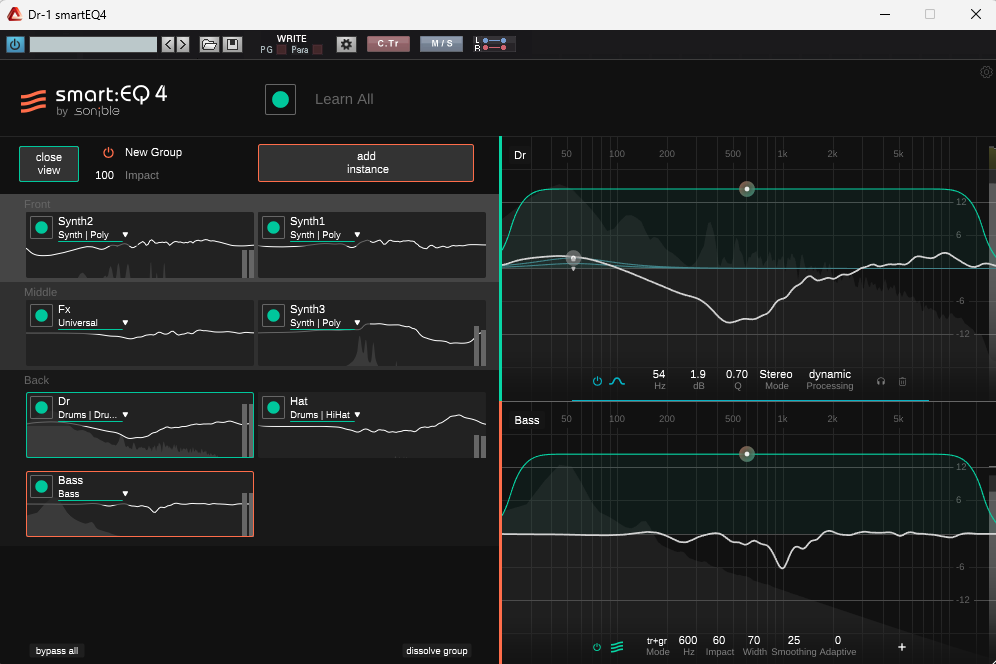This screenshot has width=996, height=664.
Task: Enable the WRITE Para checkbox
Action: [x=318, y=50]
